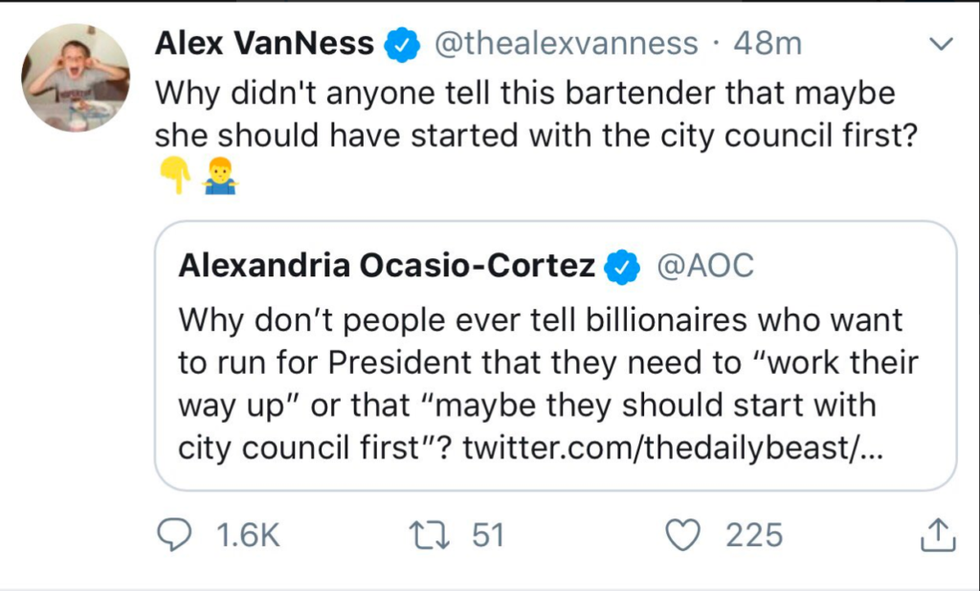Visit the @AOC handle
This screenshot has width=980, height=591.
pos(705,266)
